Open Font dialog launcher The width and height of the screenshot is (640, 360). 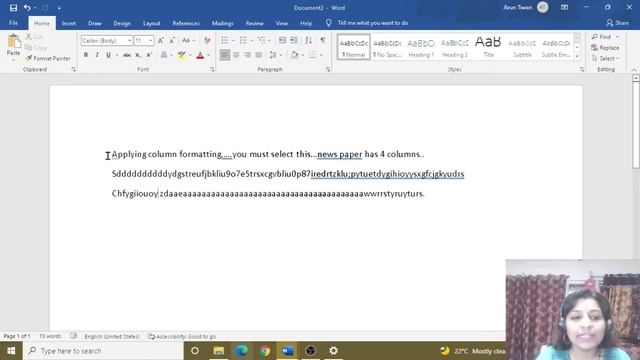[x=212, y=70]
